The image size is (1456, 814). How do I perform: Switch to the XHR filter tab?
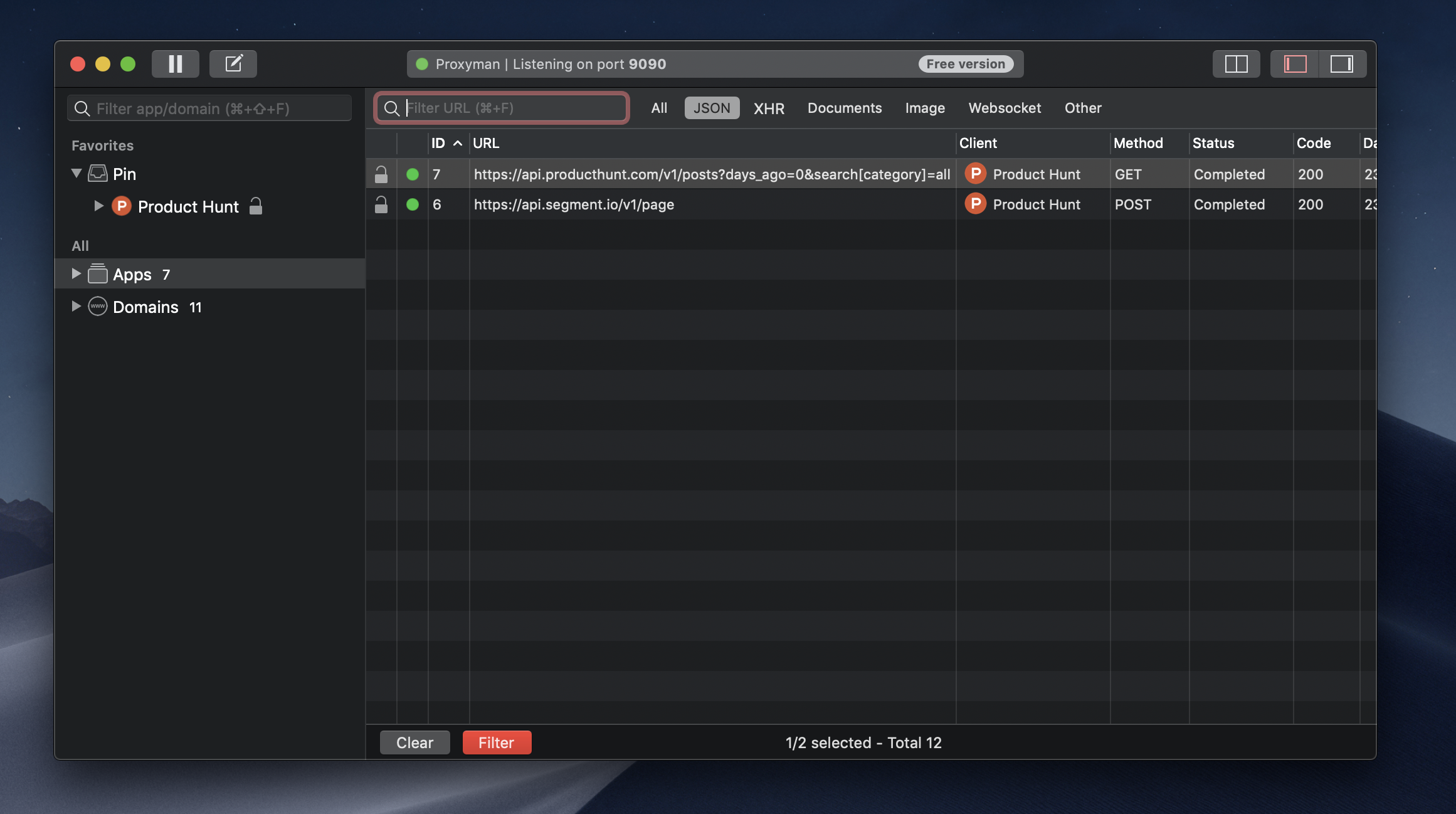(769, 108)
